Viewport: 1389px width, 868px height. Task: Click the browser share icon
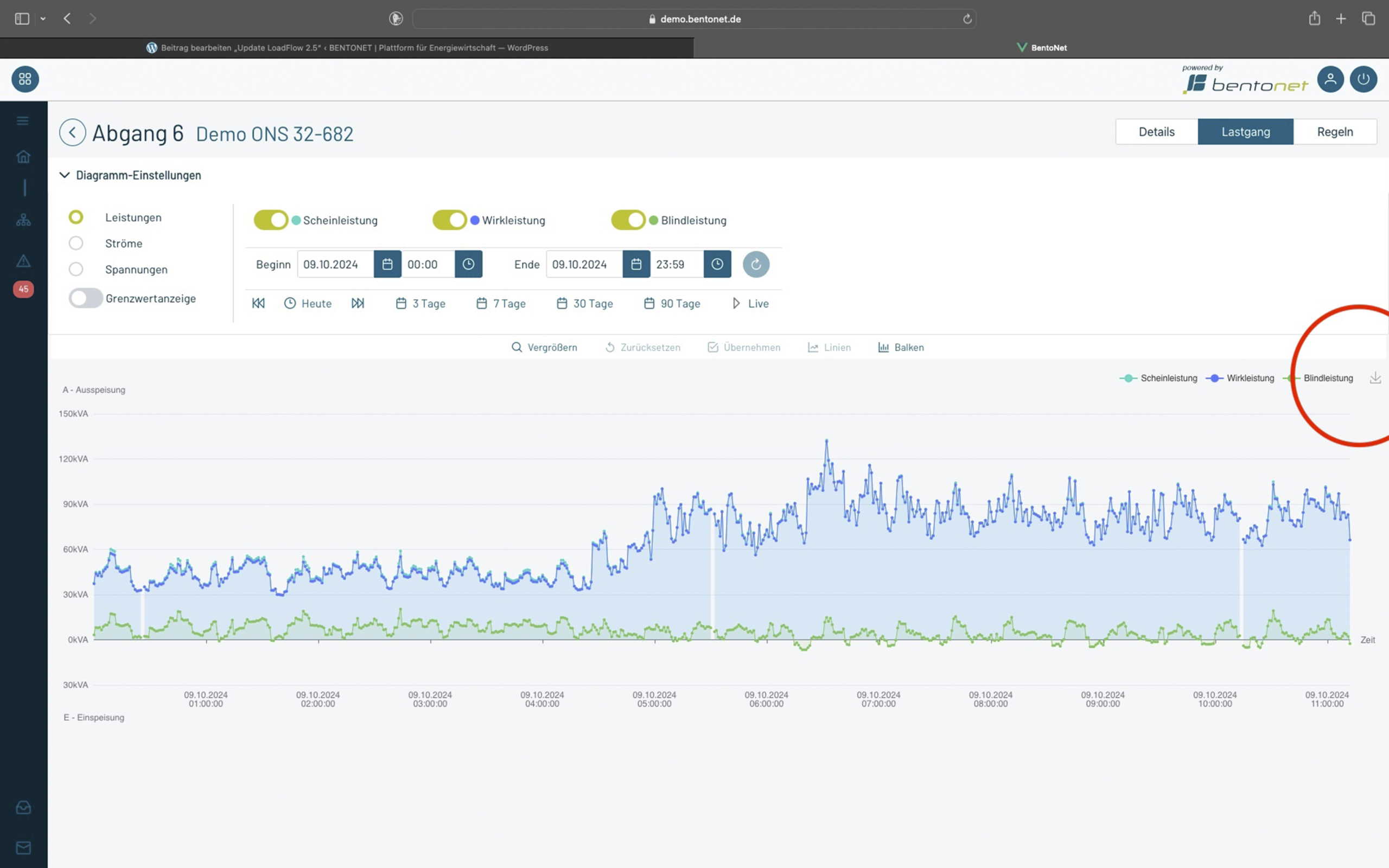[x=1314, y=18]
